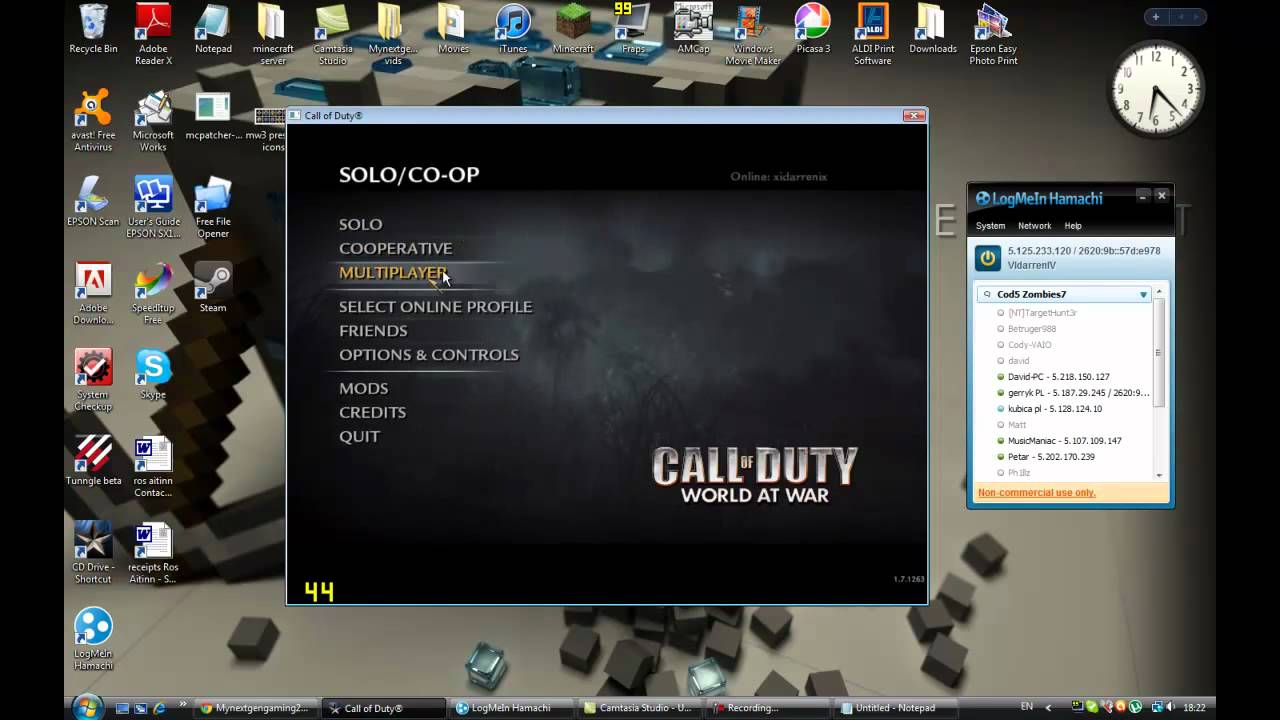Select peer David-PC in Hamachi list
1280x720 pixels.
pyautogui.click(x=1058, y=377)
